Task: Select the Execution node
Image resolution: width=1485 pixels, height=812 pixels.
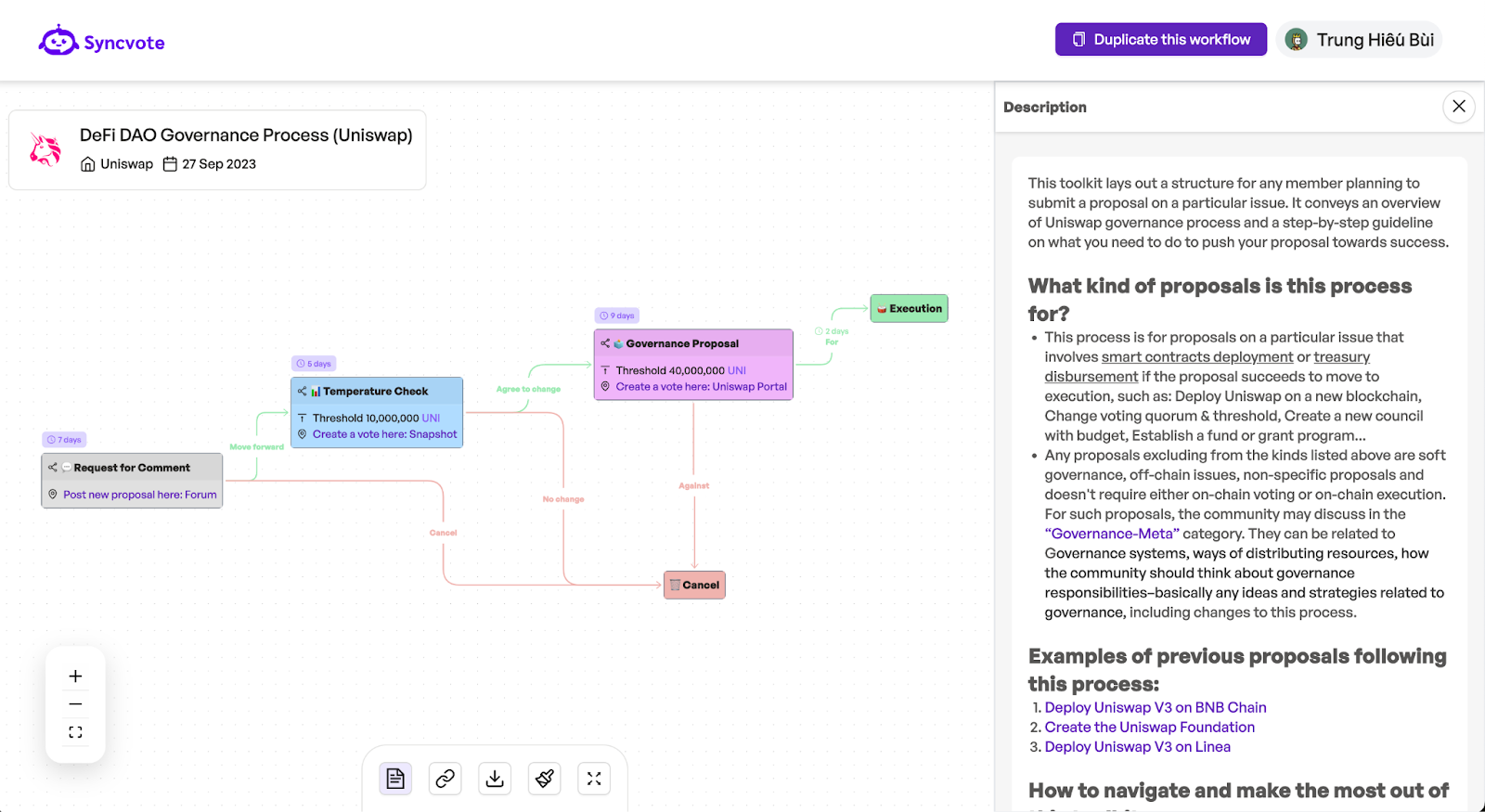Action: (x=909, y=308)
